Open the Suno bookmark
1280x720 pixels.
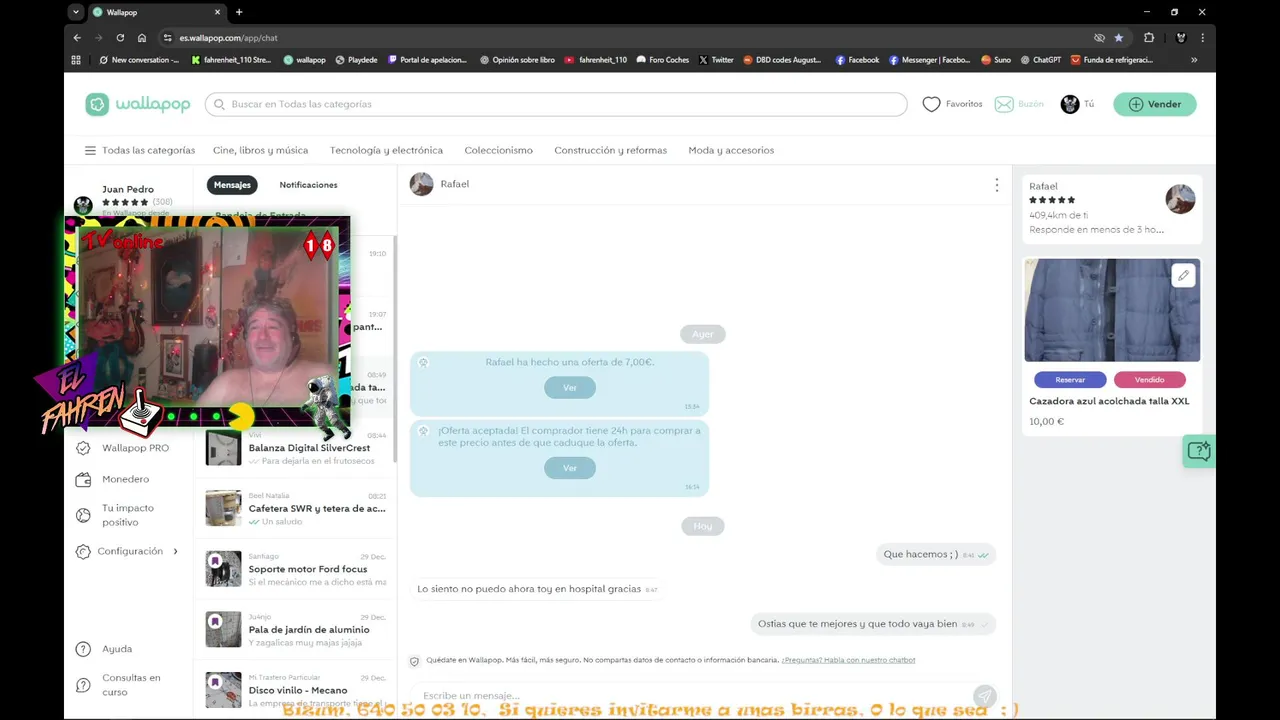coord(996,60)
